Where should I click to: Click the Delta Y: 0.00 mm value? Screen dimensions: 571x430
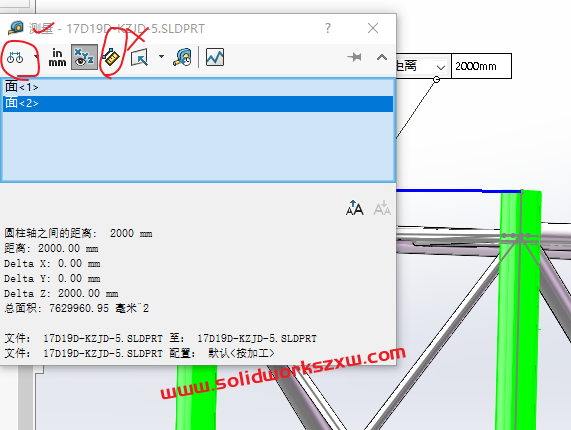coord(52,279)
